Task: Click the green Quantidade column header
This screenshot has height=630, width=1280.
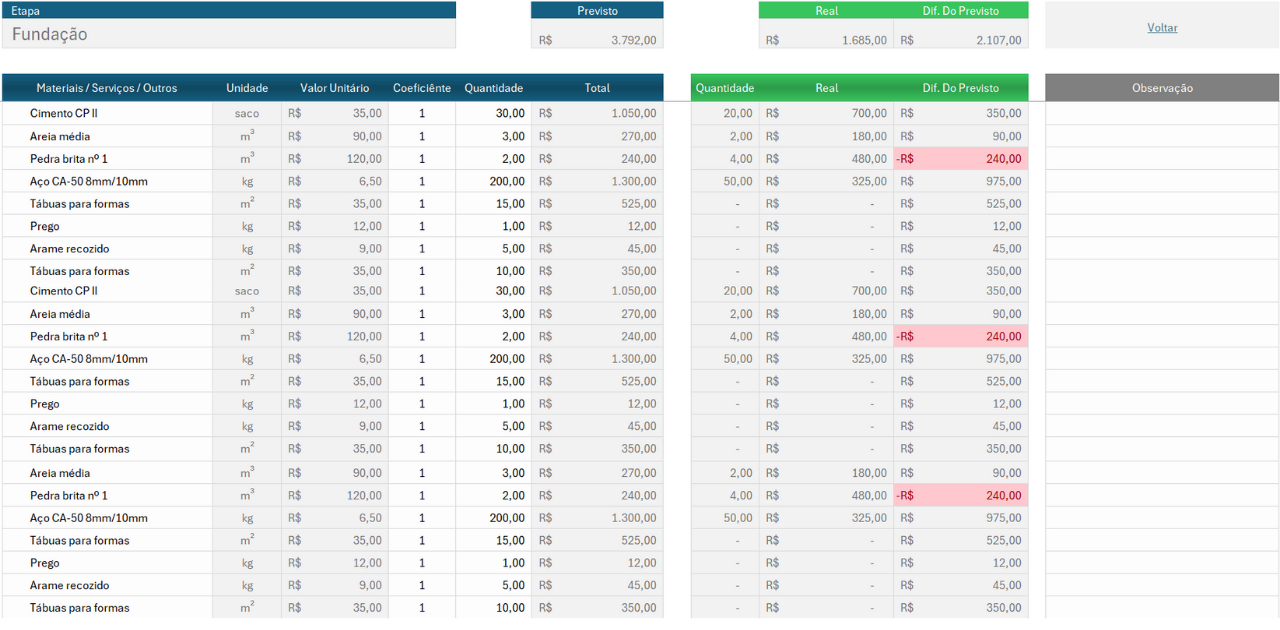Action: (725, 88)
